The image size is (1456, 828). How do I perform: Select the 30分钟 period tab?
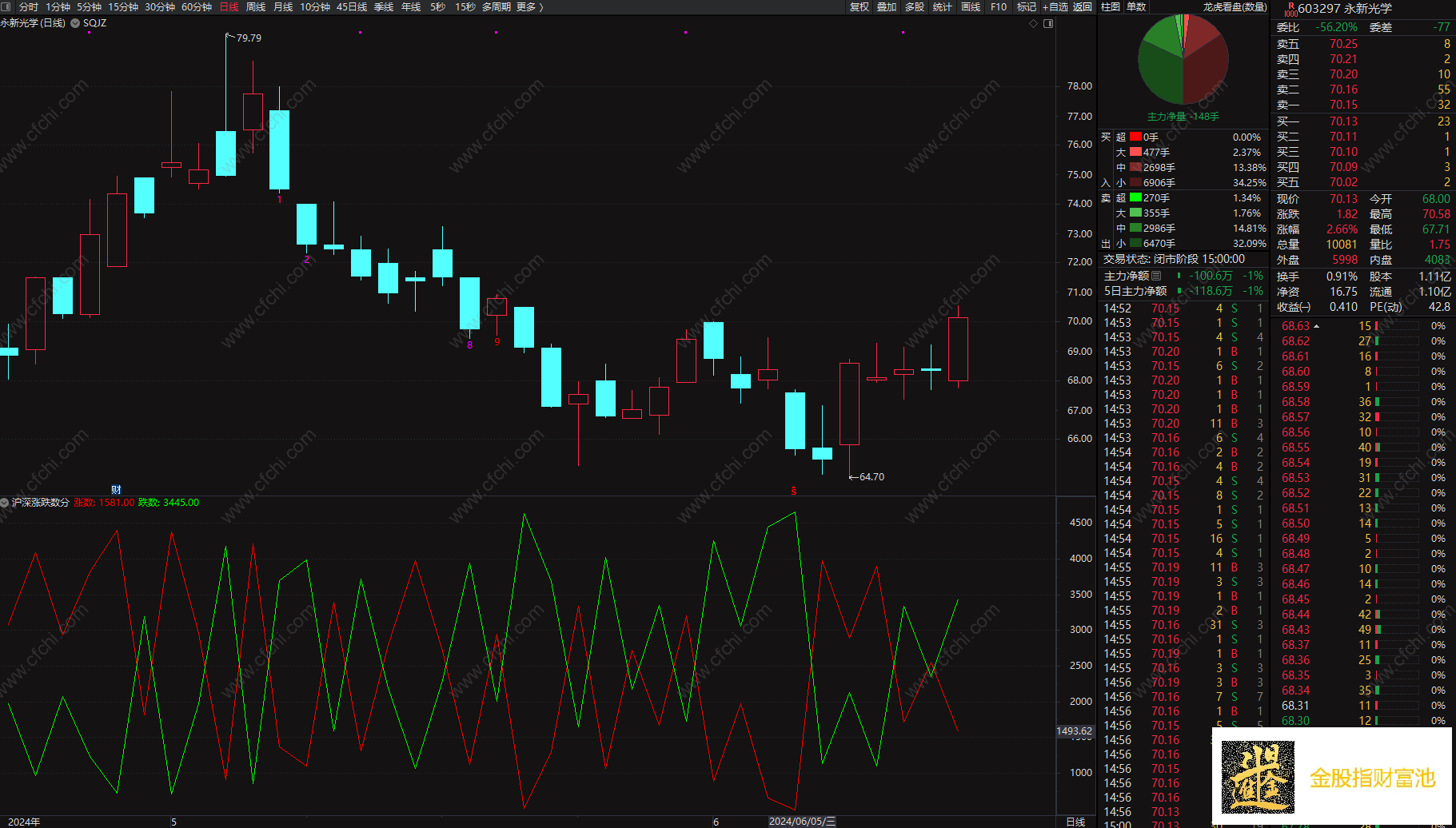click(x=159, y=6)
